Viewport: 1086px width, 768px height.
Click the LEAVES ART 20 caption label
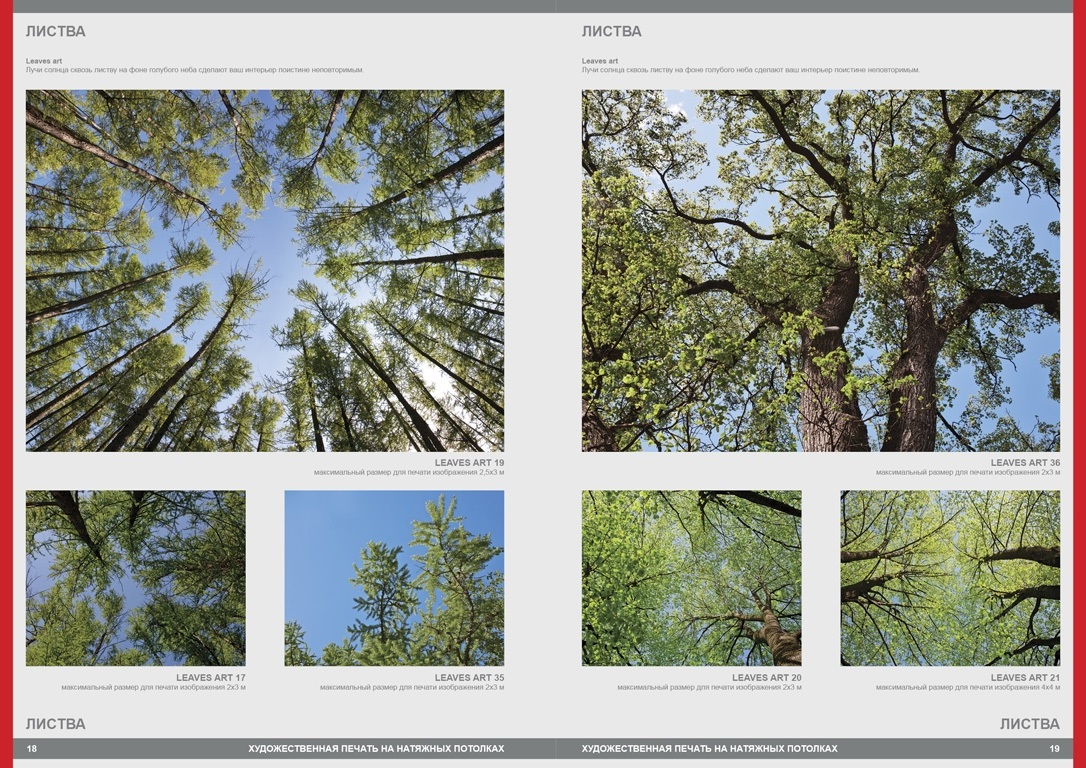pyautogui.click(x=766, y=678)
